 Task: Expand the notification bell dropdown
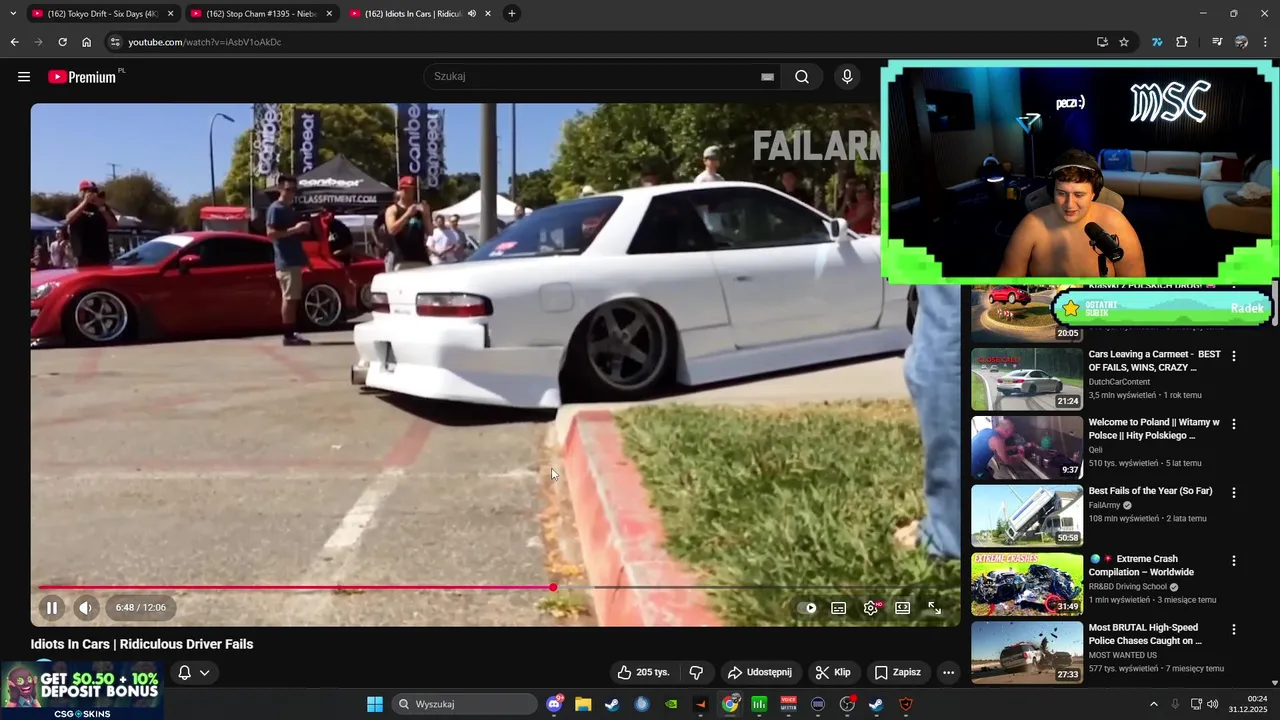click(x=194, y=672)
